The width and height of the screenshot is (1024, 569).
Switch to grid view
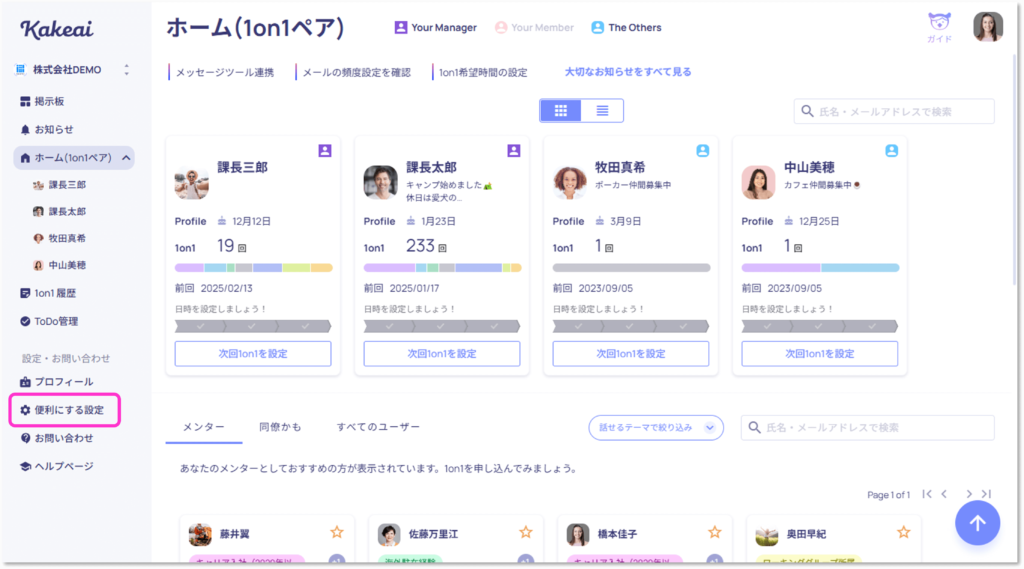[x=560, y=110]
